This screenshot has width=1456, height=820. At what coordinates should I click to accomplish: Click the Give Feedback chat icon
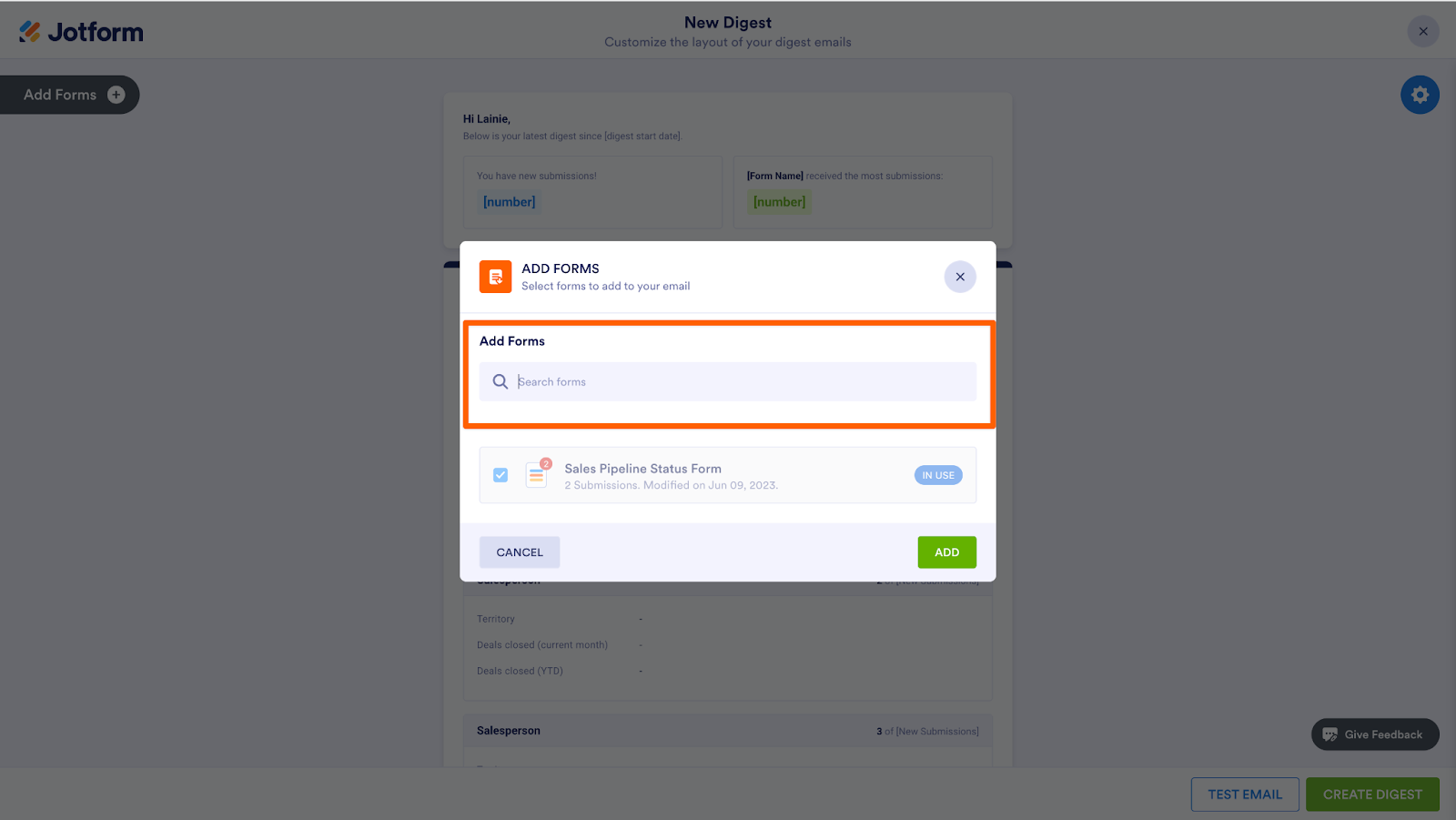pyautogui.click(x=1330, y=734)
